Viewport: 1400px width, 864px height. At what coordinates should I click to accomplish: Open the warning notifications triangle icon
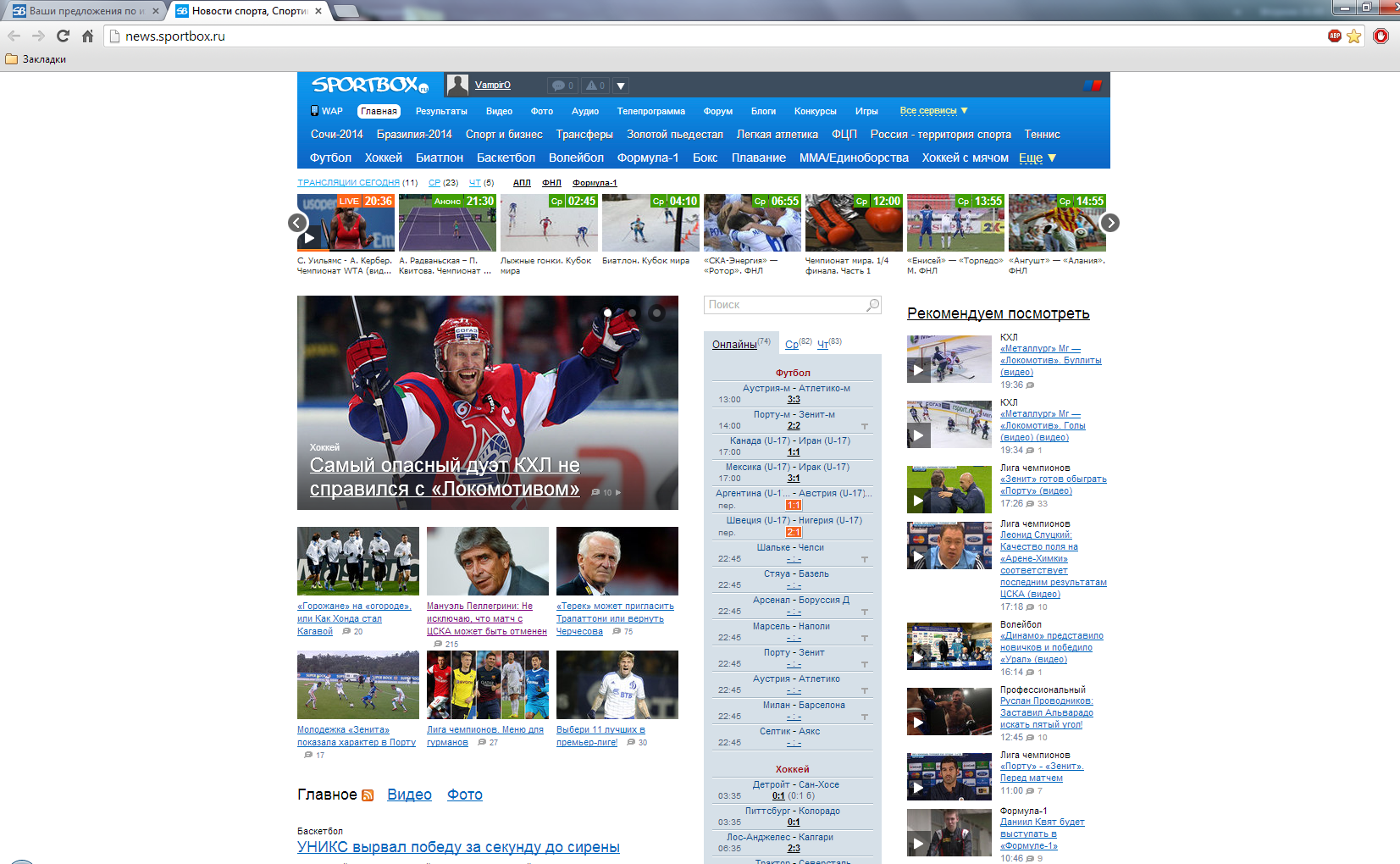pyautogui.click(x=591, y=86)
